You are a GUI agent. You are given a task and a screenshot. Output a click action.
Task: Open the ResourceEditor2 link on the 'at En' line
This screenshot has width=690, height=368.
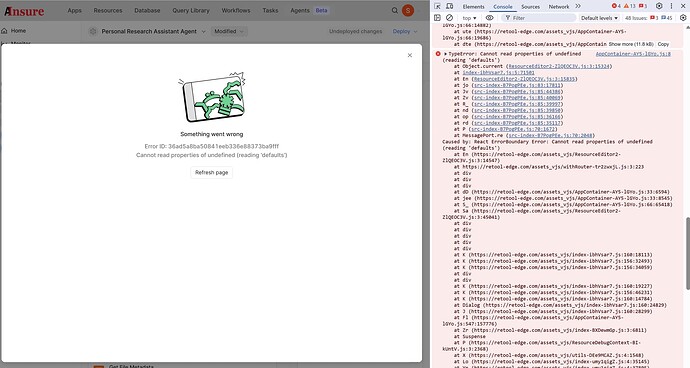click(x=525, y=79)
